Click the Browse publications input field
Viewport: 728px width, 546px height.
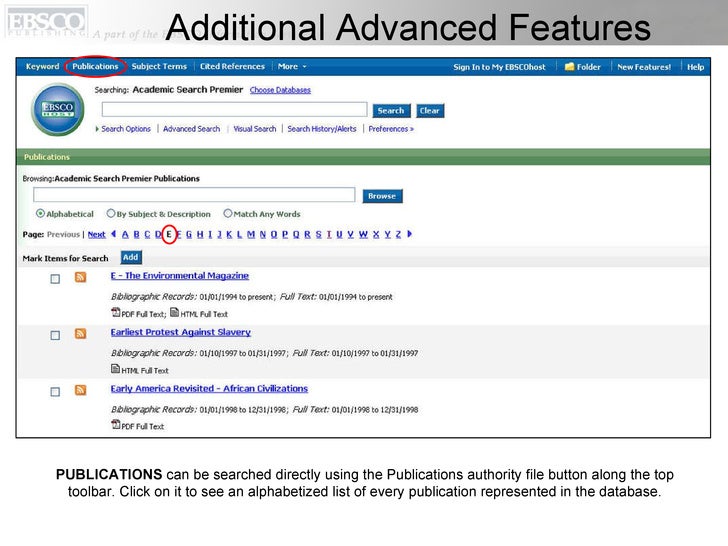point(194,195)
